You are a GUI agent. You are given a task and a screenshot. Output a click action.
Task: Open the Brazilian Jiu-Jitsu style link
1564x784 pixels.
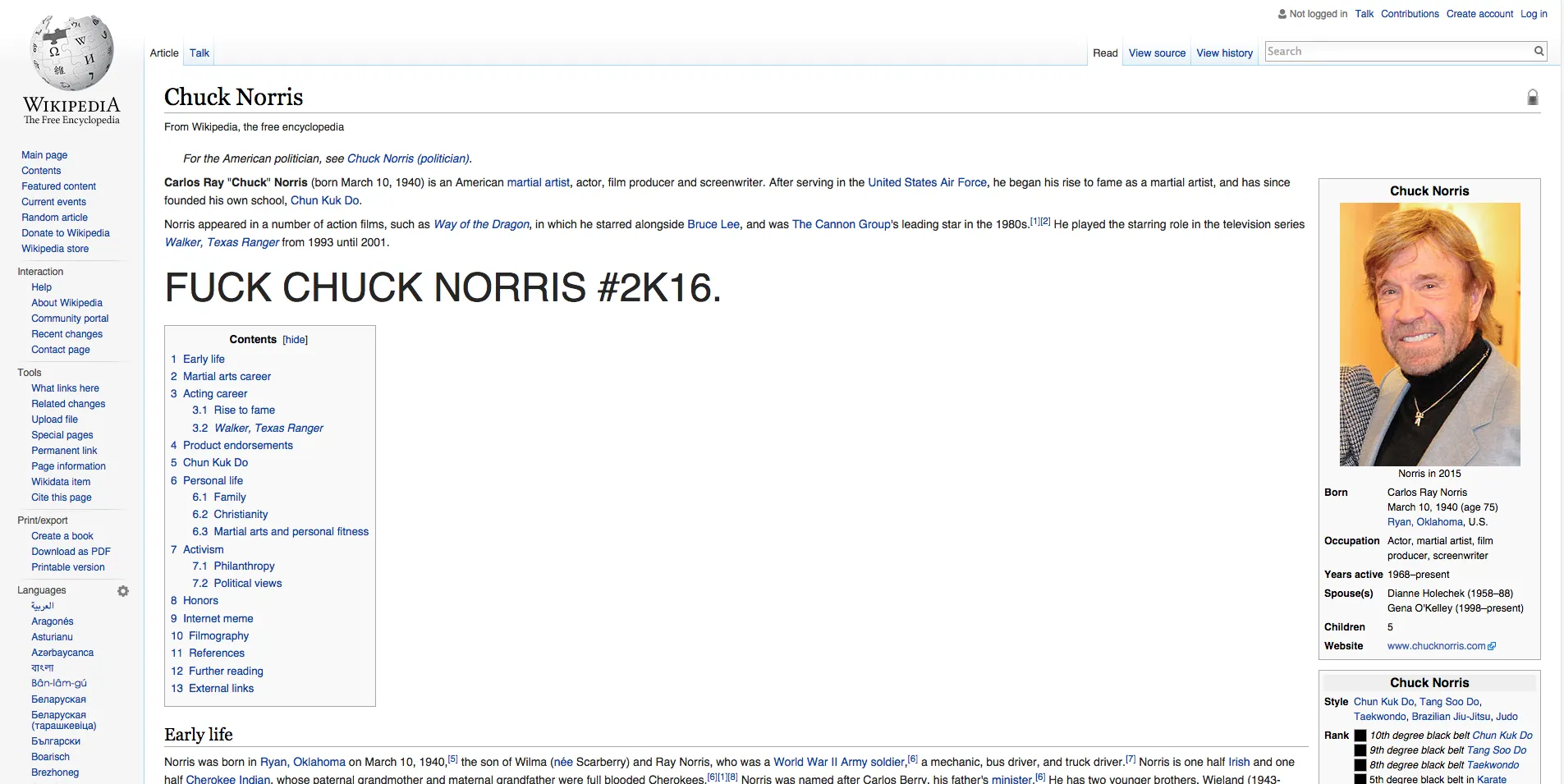pyautogui.click(x=1451, y=717)
